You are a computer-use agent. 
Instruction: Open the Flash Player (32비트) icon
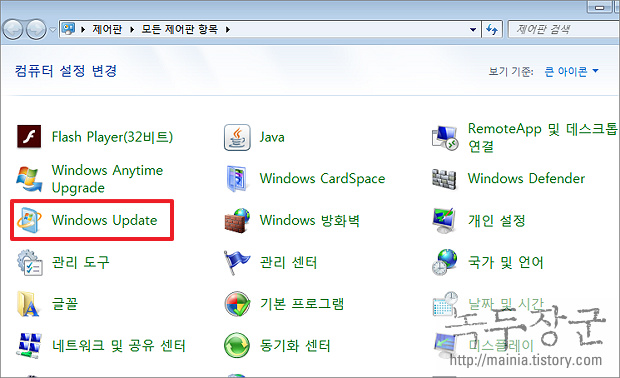[x=29, y=137]
